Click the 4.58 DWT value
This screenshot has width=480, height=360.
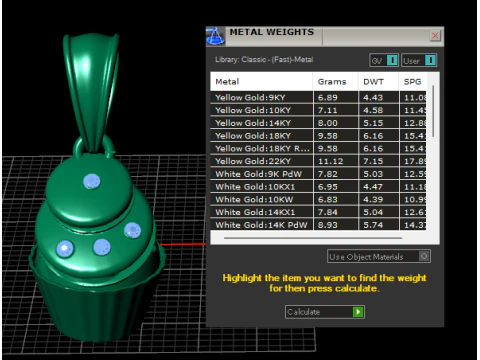pos(373,110)
